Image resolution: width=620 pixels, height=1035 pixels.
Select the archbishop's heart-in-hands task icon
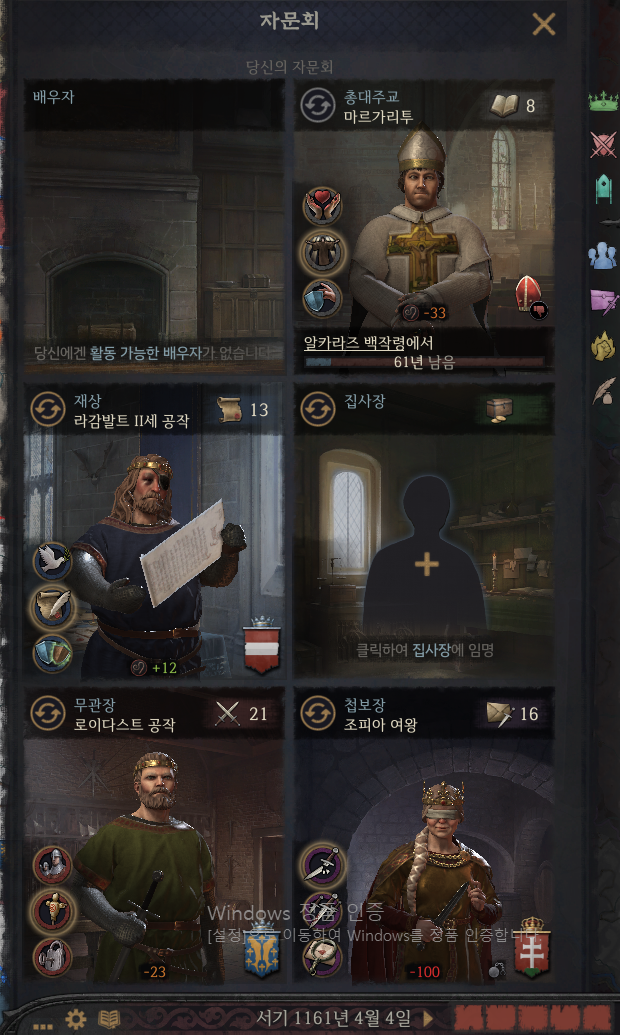click(x=322, y=206)
